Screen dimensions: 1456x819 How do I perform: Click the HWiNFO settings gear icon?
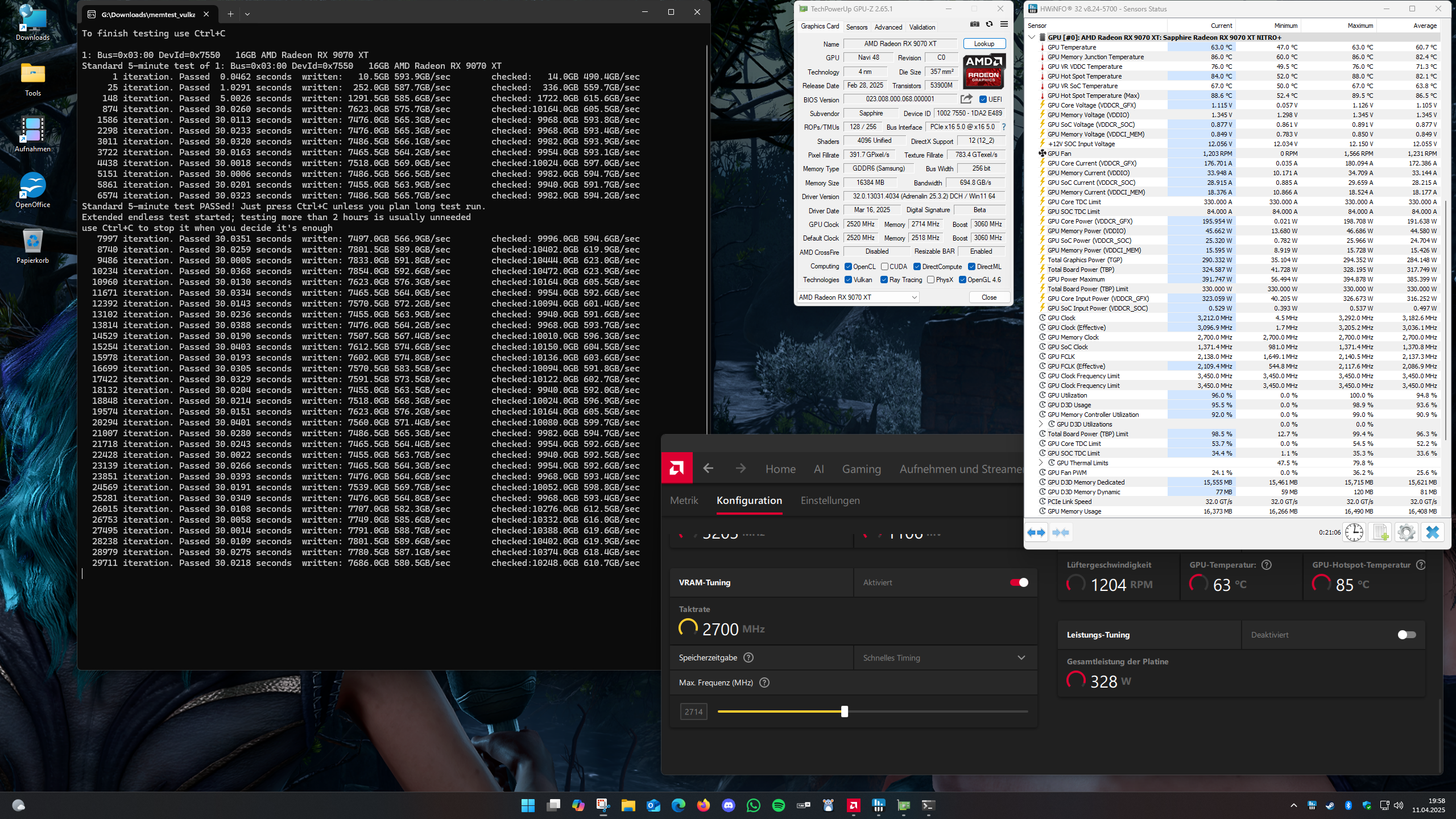coord(1406,532)
